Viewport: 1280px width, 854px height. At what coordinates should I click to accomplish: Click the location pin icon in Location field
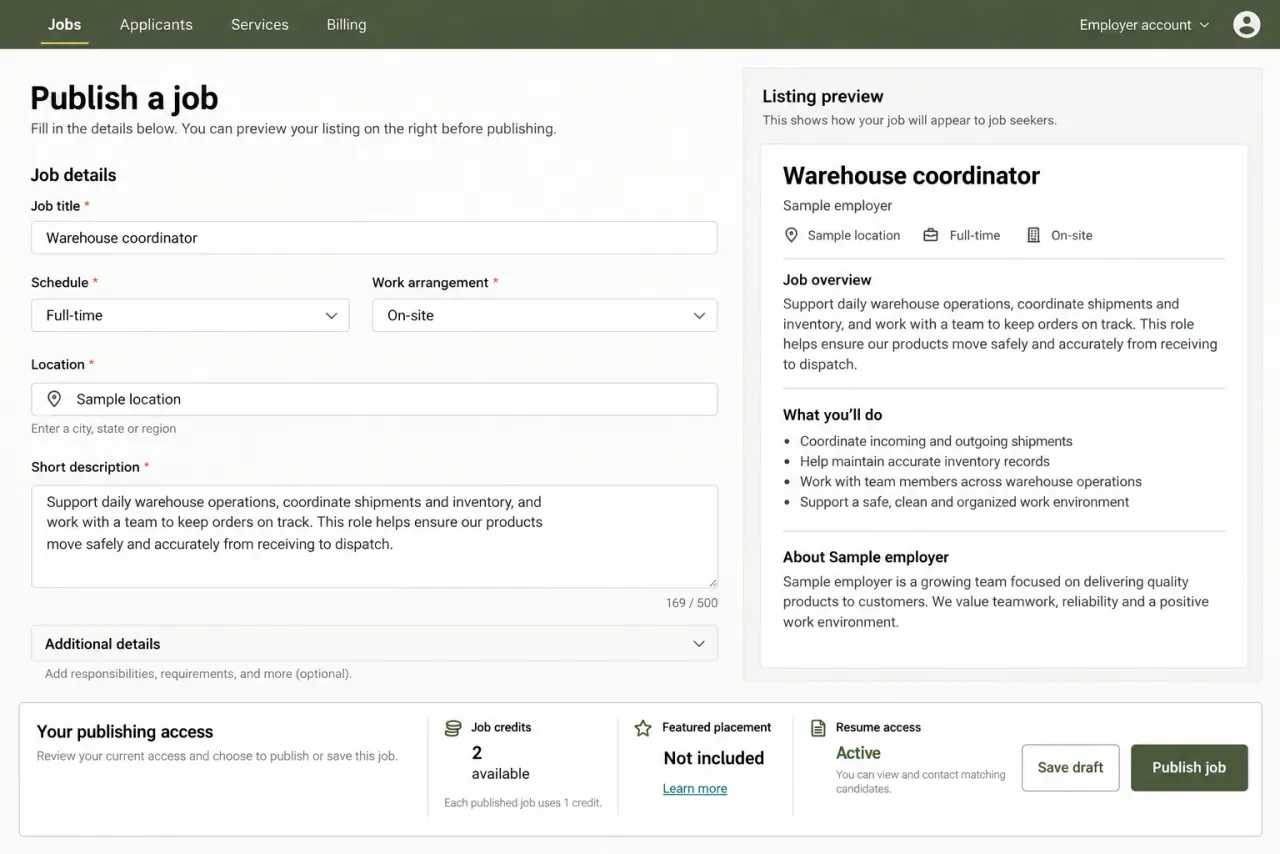tap(55, 399)
